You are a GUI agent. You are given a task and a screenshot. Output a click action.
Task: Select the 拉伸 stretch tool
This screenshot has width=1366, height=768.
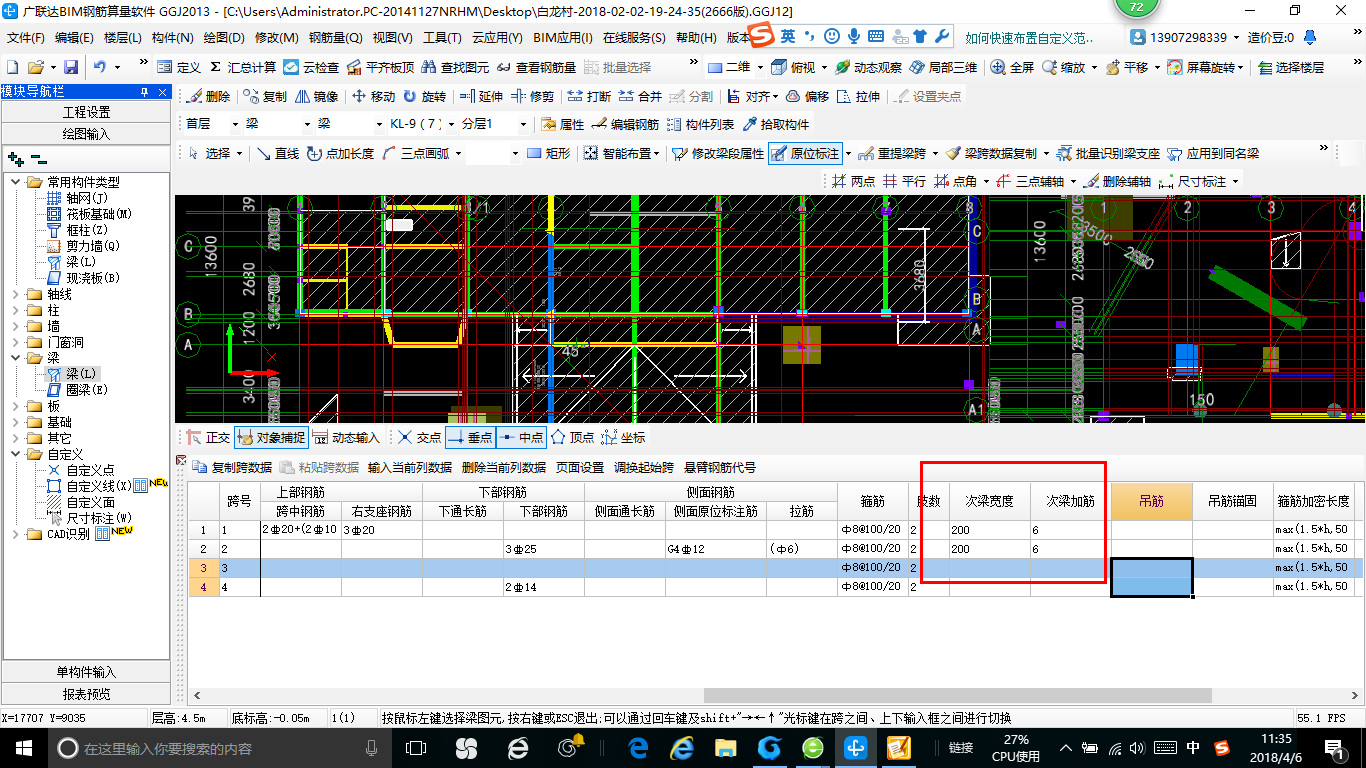(858, 97)
